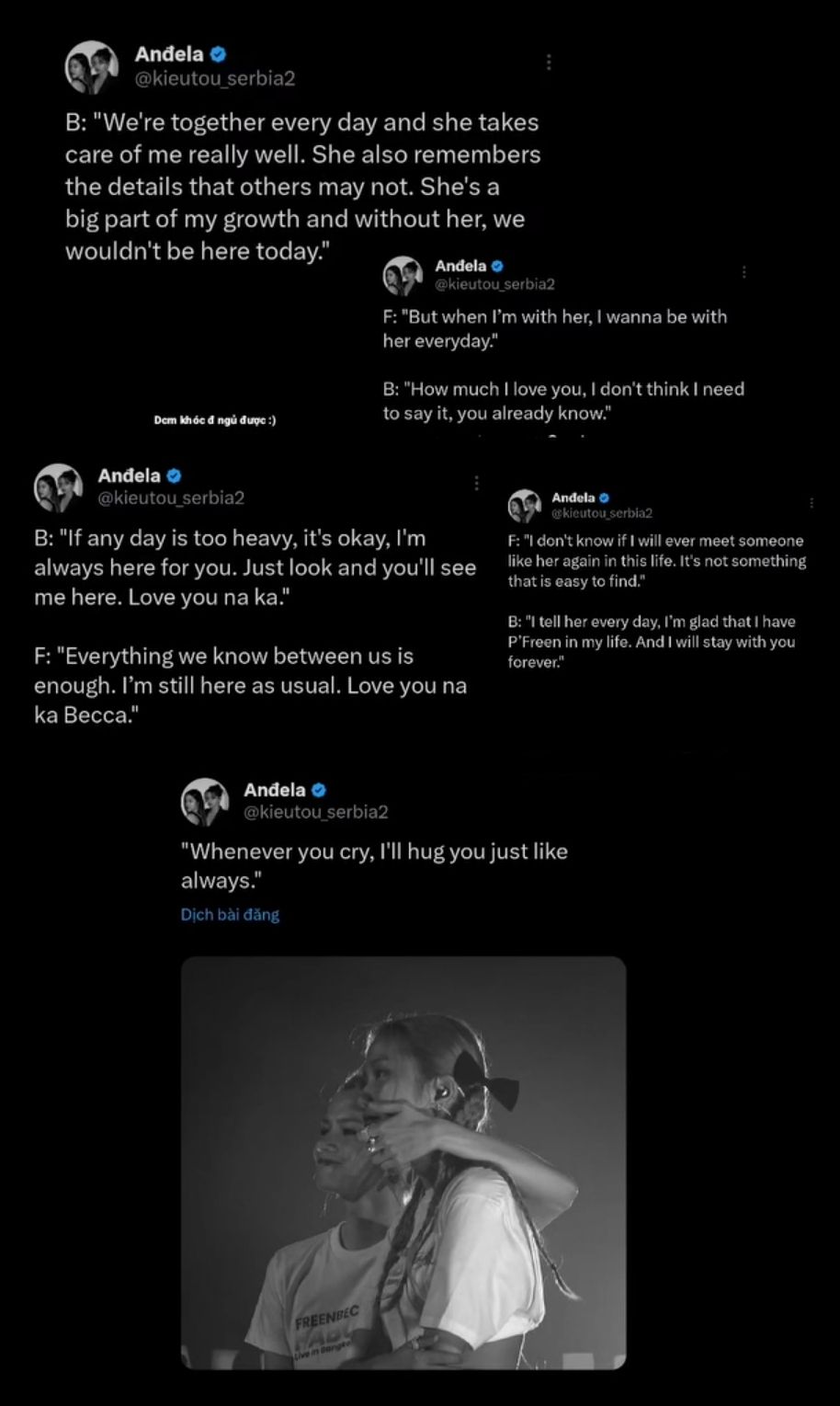Screen dimensions: 840x1406
Task: Open profile avatar on the 'Whenever you cry' tweet
Action: click(204, 801)
